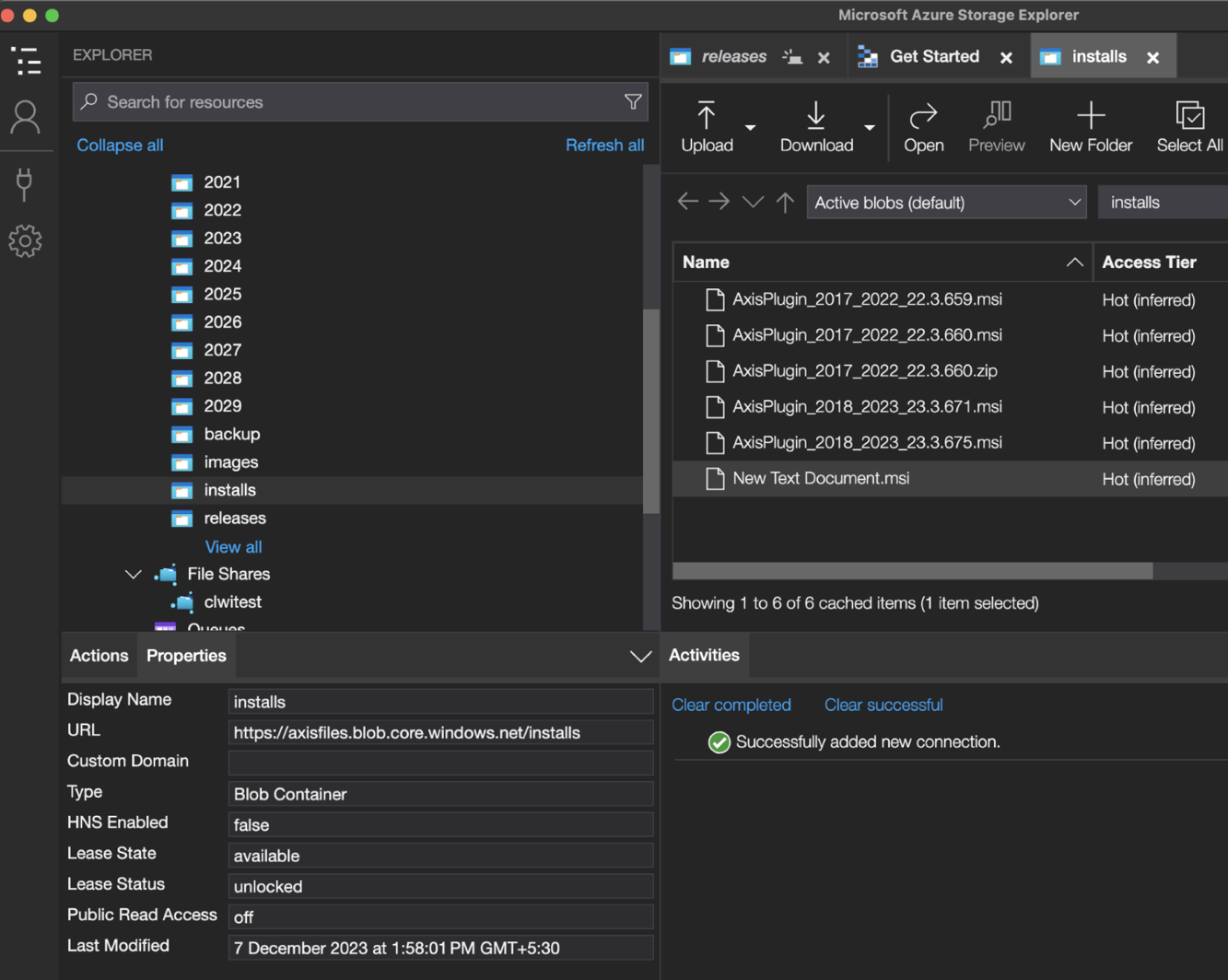Image resolution: width=1228 pixels, height=980 pixels.
Task: Switch to the Actions tab
Action: (99, 656)
